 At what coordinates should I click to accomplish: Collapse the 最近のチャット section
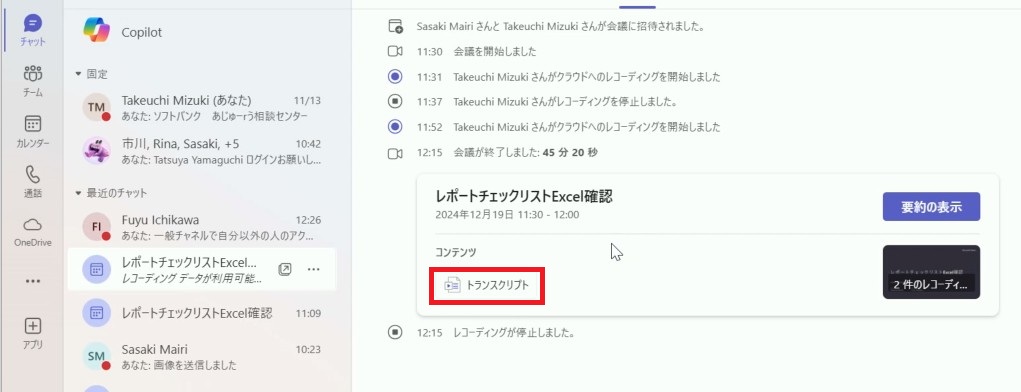(x=78, y=193)
